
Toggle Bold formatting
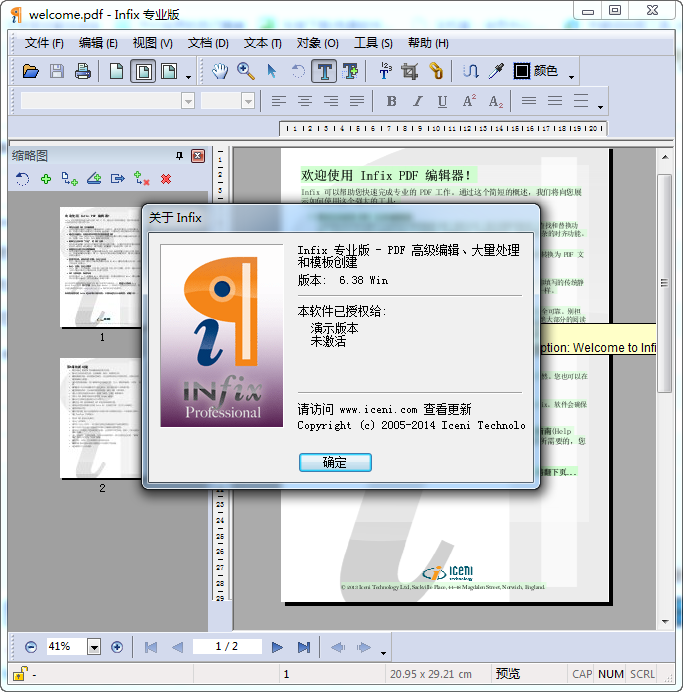[x=391, y=101]
